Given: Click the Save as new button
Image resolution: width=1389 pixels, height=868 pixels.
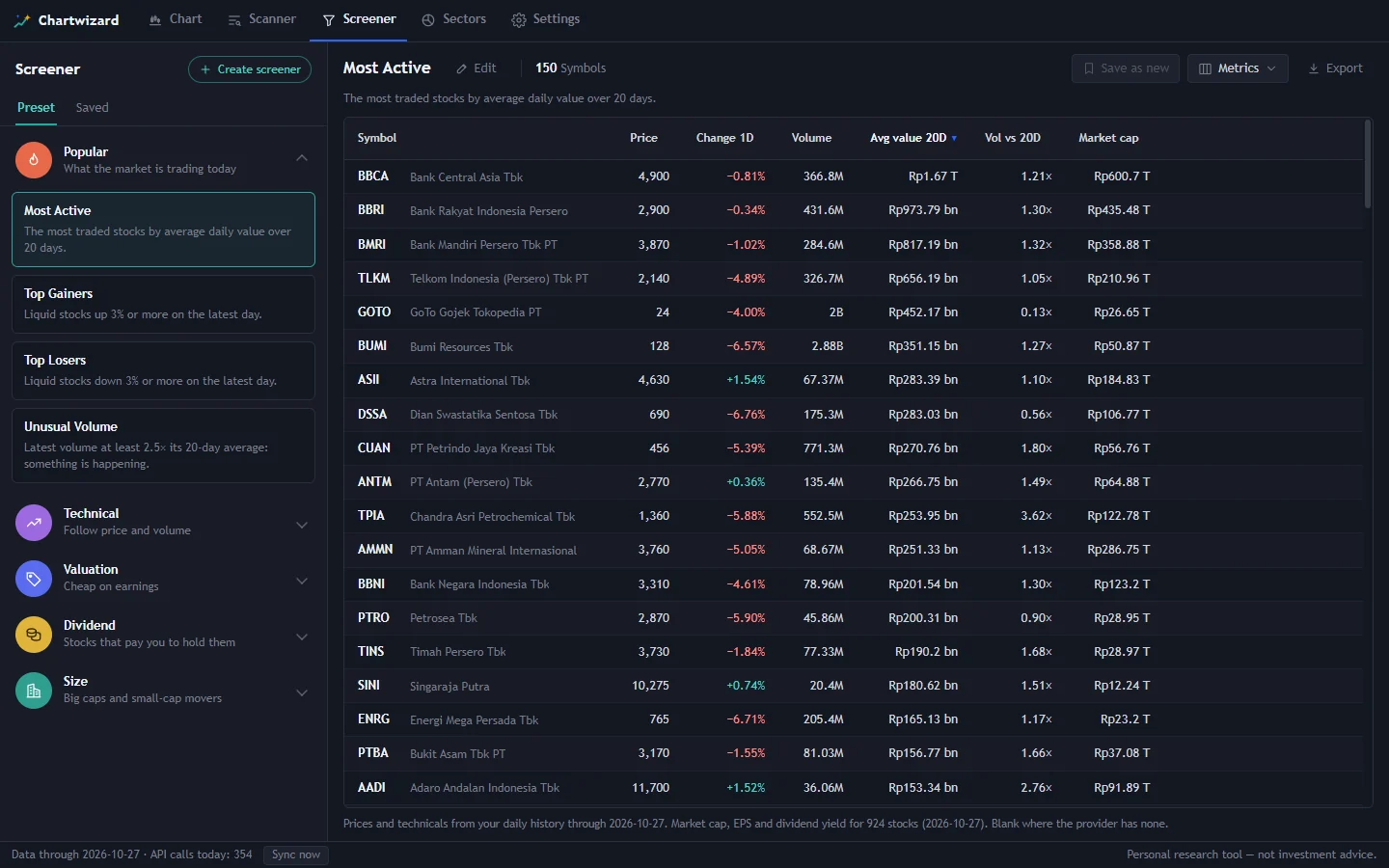Looking at the screenshot, I should 1126,68.
